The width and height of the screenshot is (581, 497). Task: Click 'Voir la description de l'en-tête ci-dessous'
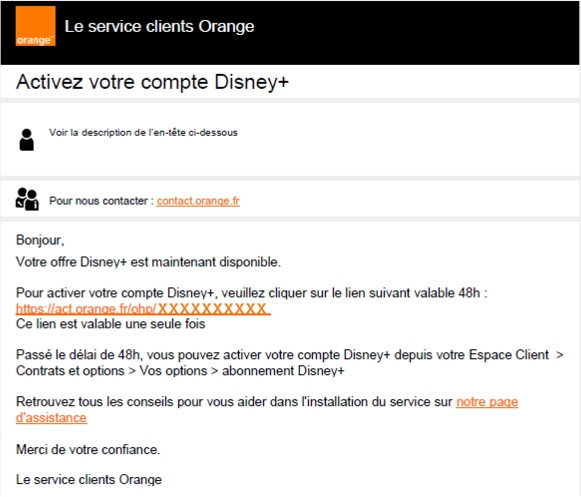click(x=143, y=133)
